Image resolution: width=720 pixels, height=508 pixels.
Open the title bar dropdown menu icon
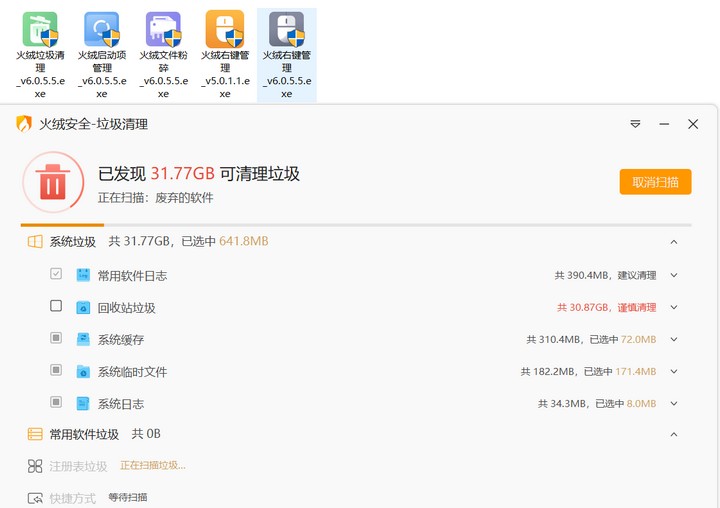(x=635, y=124)
